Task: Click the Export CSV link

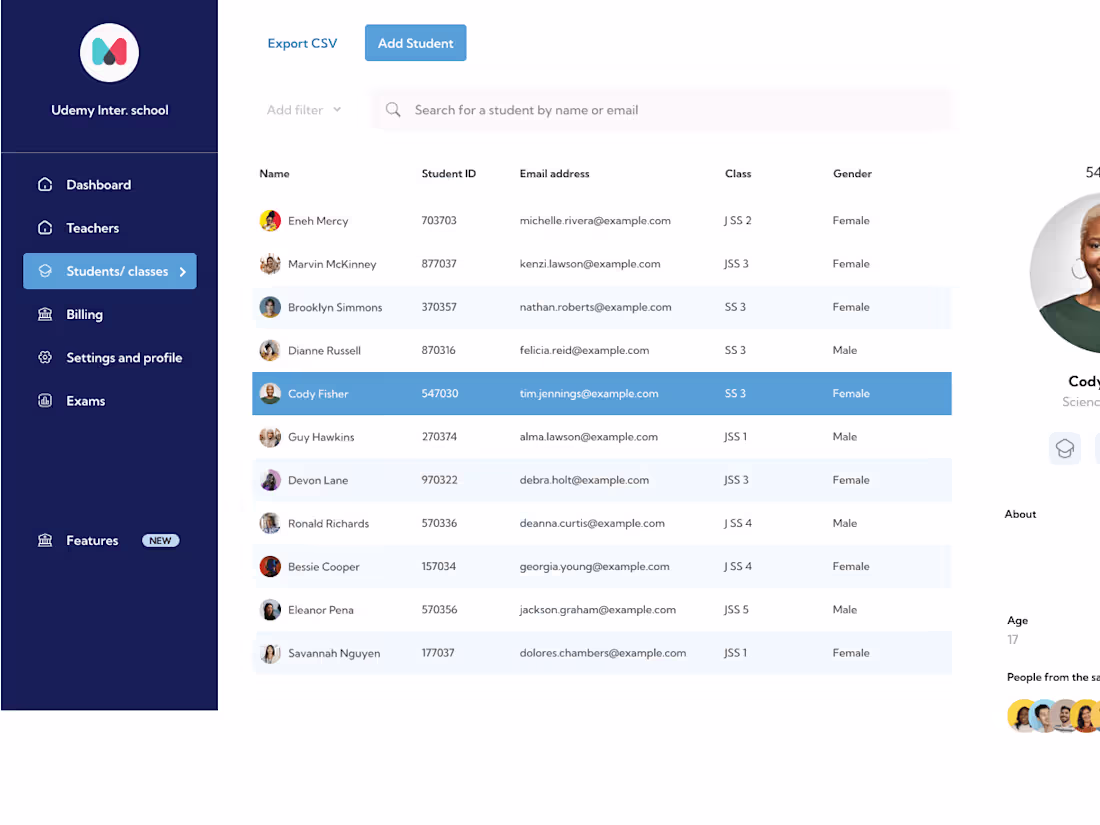Action: (302, 43)
